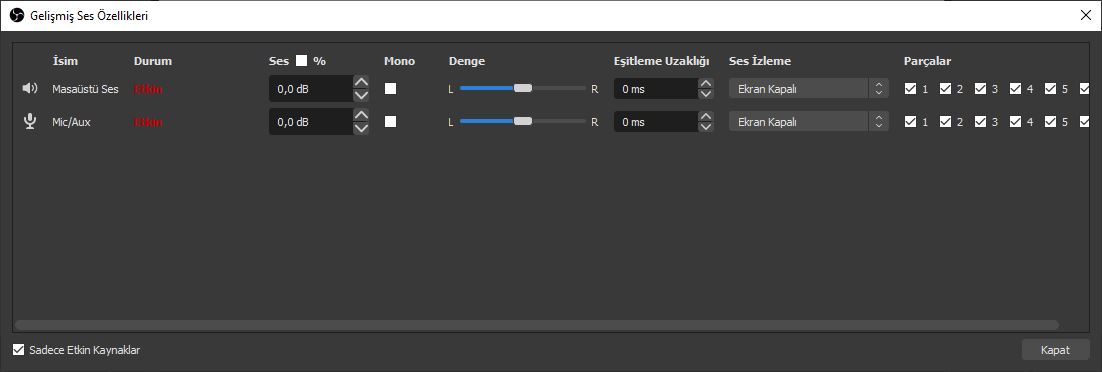This screenshot has width=1102, height=372.
Task: Decrease sync offset for Masaüstü Ses
Action: [x=706, y=94]
